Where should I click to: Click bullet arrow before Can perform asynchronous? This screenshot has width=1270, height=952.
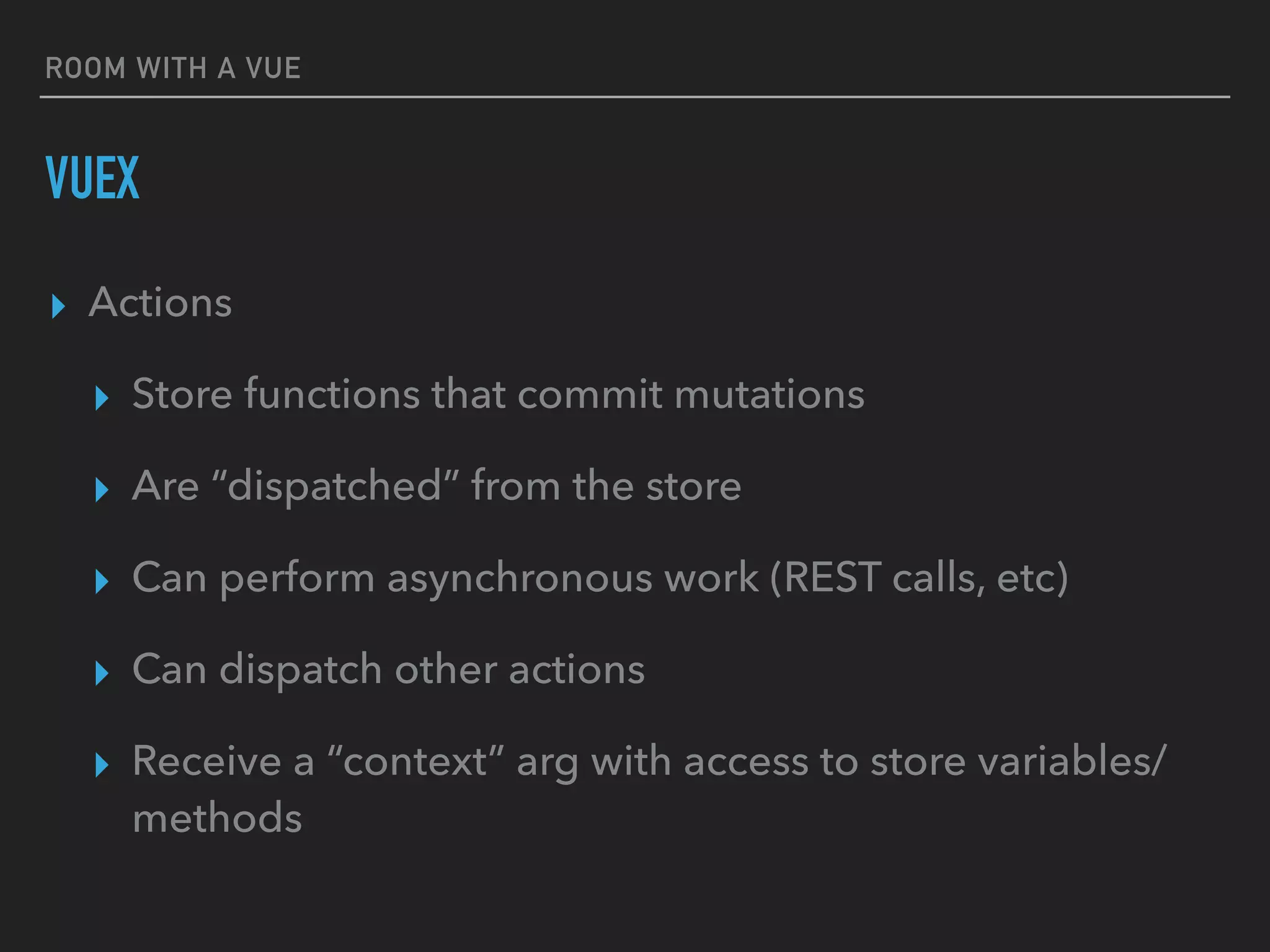[102, 581]
